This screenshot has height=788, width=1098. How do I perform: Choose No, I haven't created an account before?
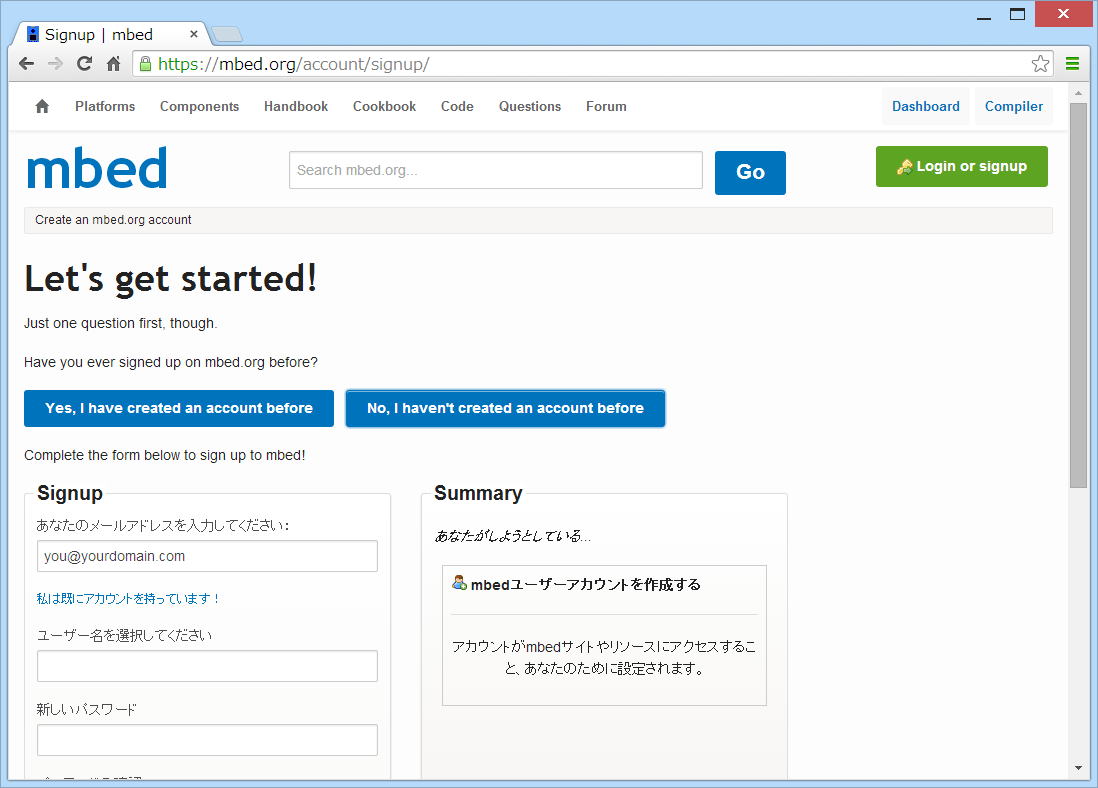point(505,408)
